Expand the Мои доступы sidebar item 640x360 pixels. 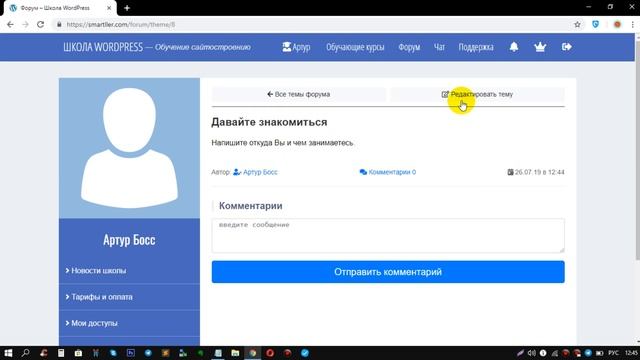pyautogui.click(x=129, y=323)
